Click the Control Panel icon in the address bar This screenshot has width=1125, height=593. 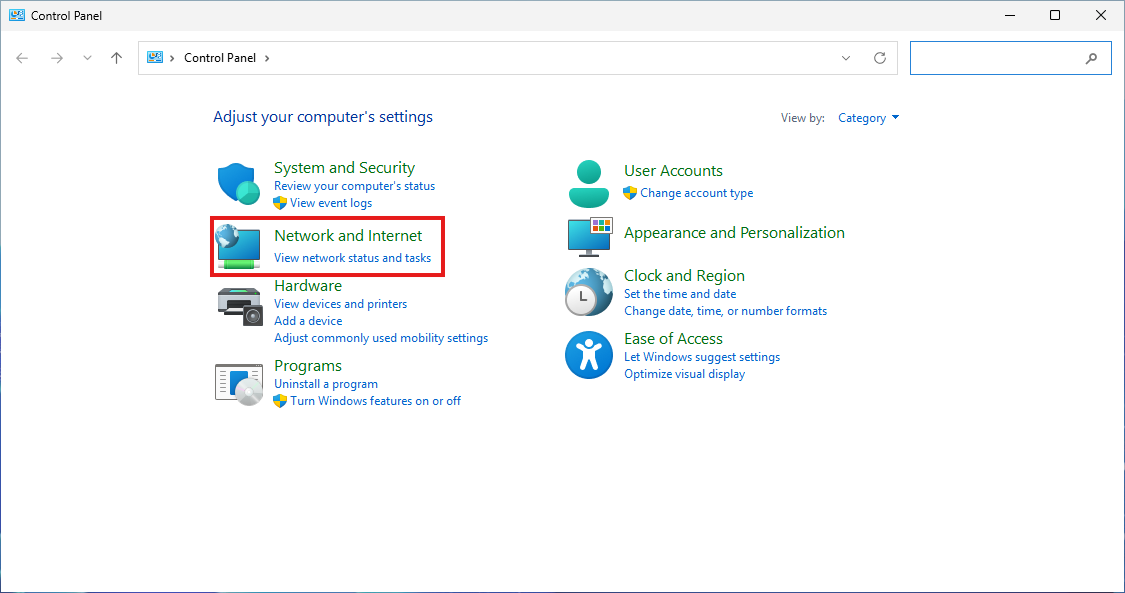coord(154,57)
